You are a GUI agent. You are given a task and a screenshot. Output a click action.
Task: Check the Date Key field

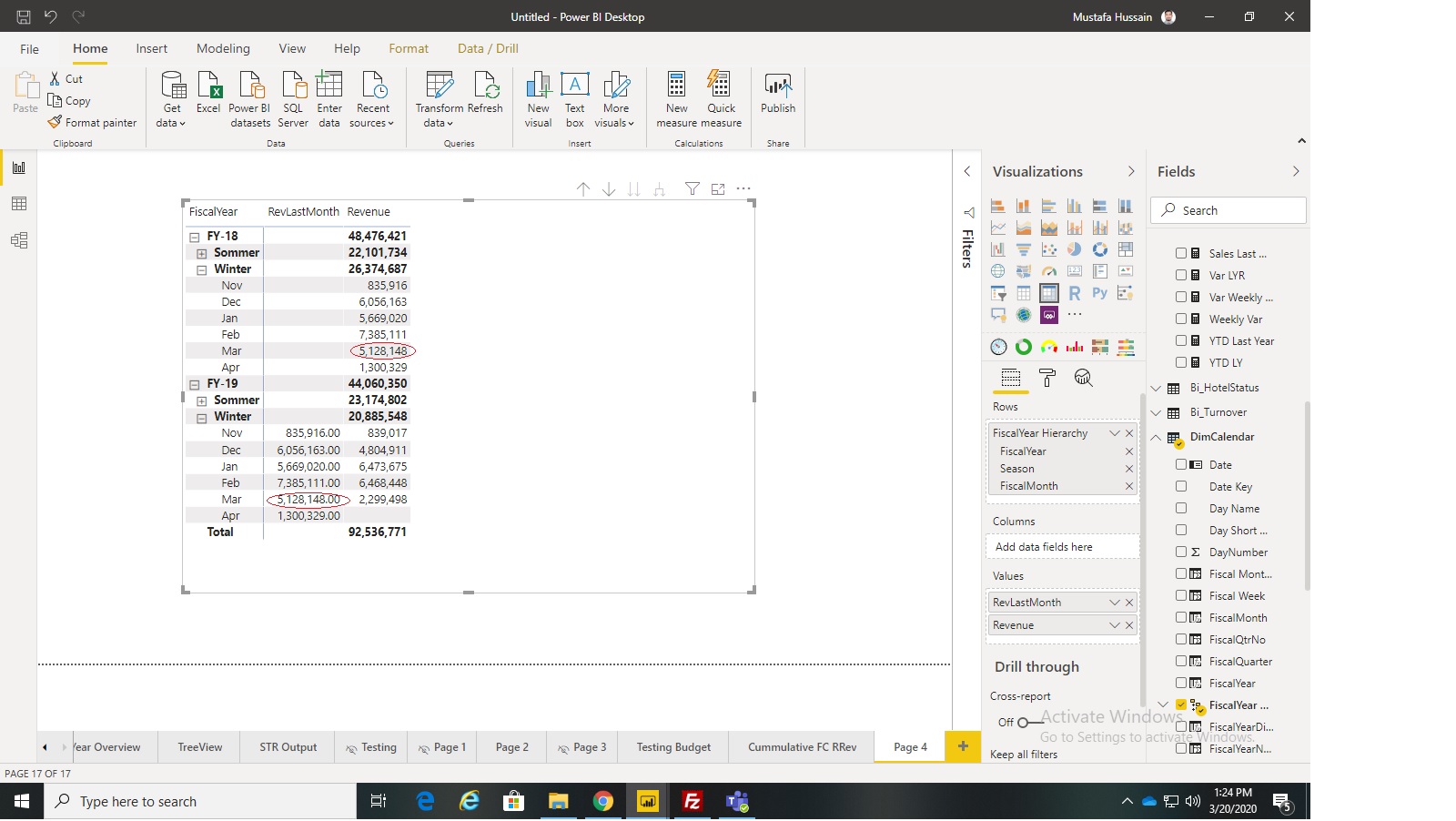point(1181,486)
